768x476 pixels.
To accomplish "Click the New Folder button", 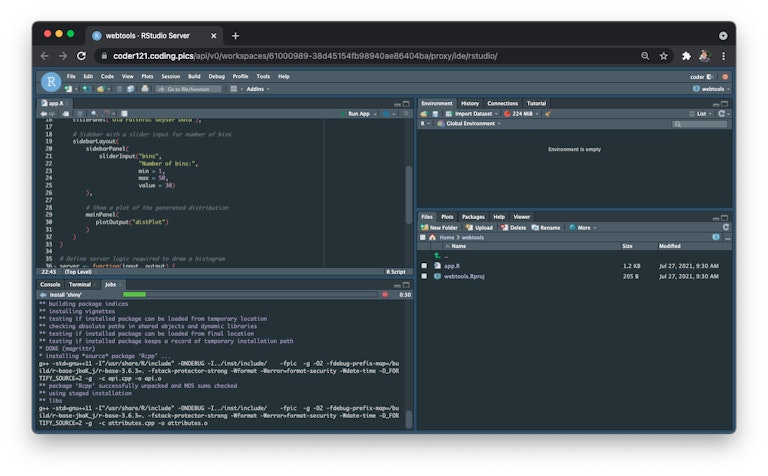I will click(x=439, y=228).
